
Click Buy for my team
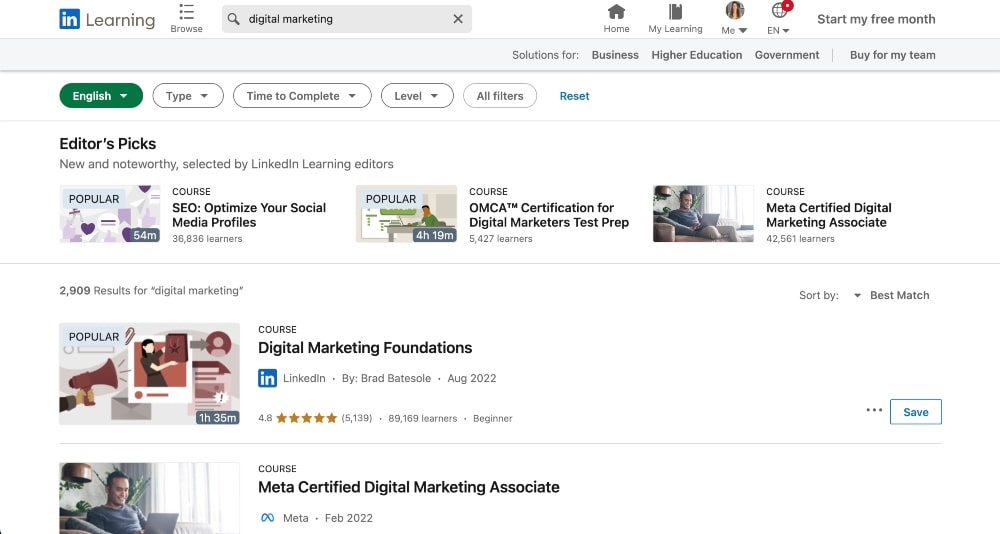click(x=892, y=55)
